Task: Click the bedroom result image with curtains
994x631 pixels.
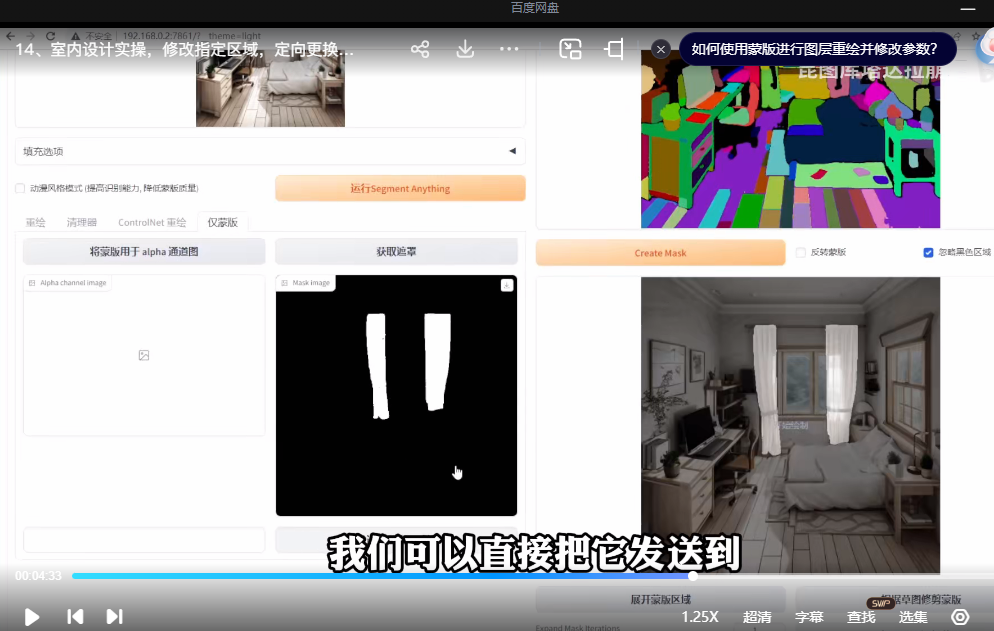Action: (790, 425)
